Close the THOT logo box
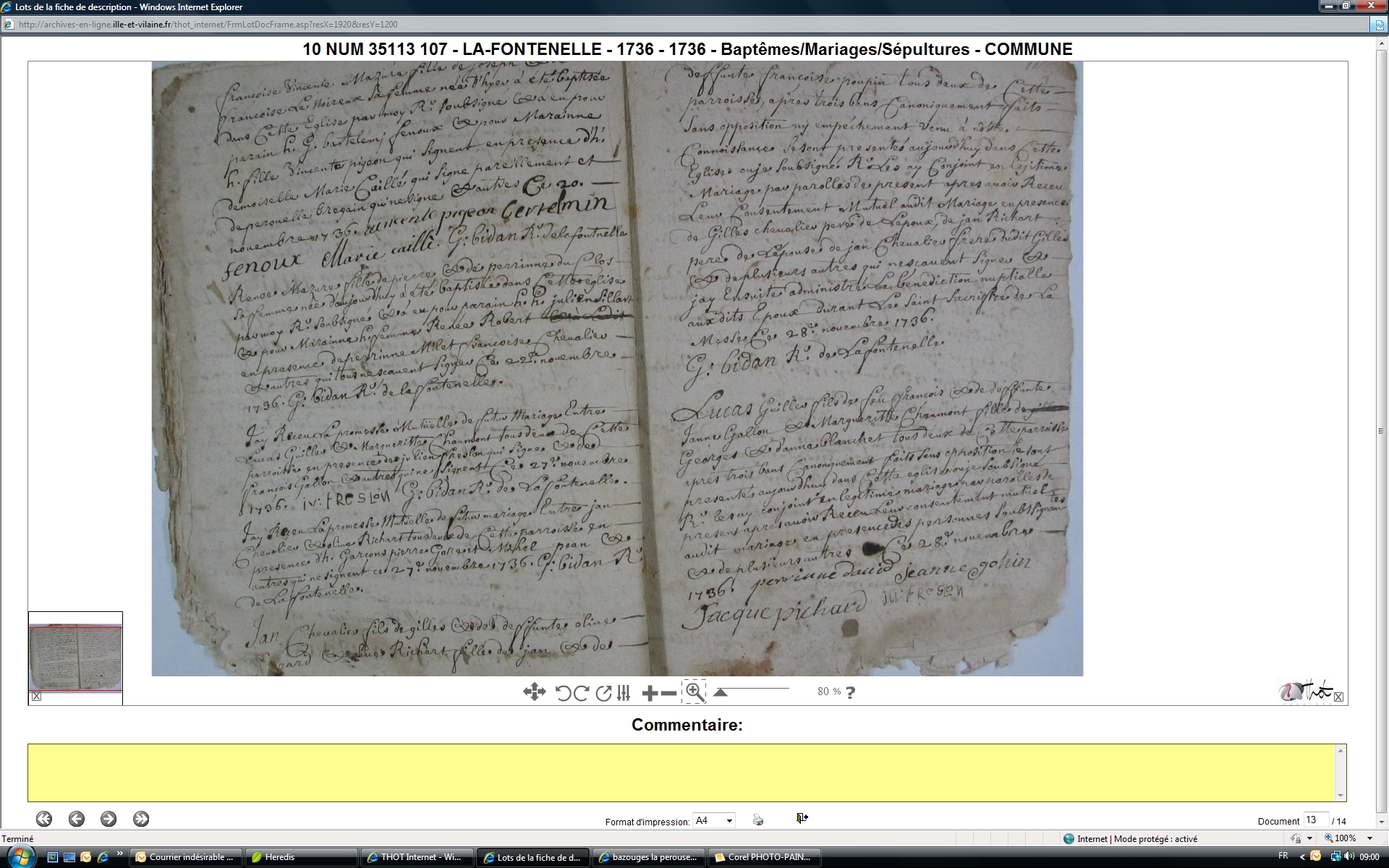The image size is (1389, 868). coord(1338,697)
